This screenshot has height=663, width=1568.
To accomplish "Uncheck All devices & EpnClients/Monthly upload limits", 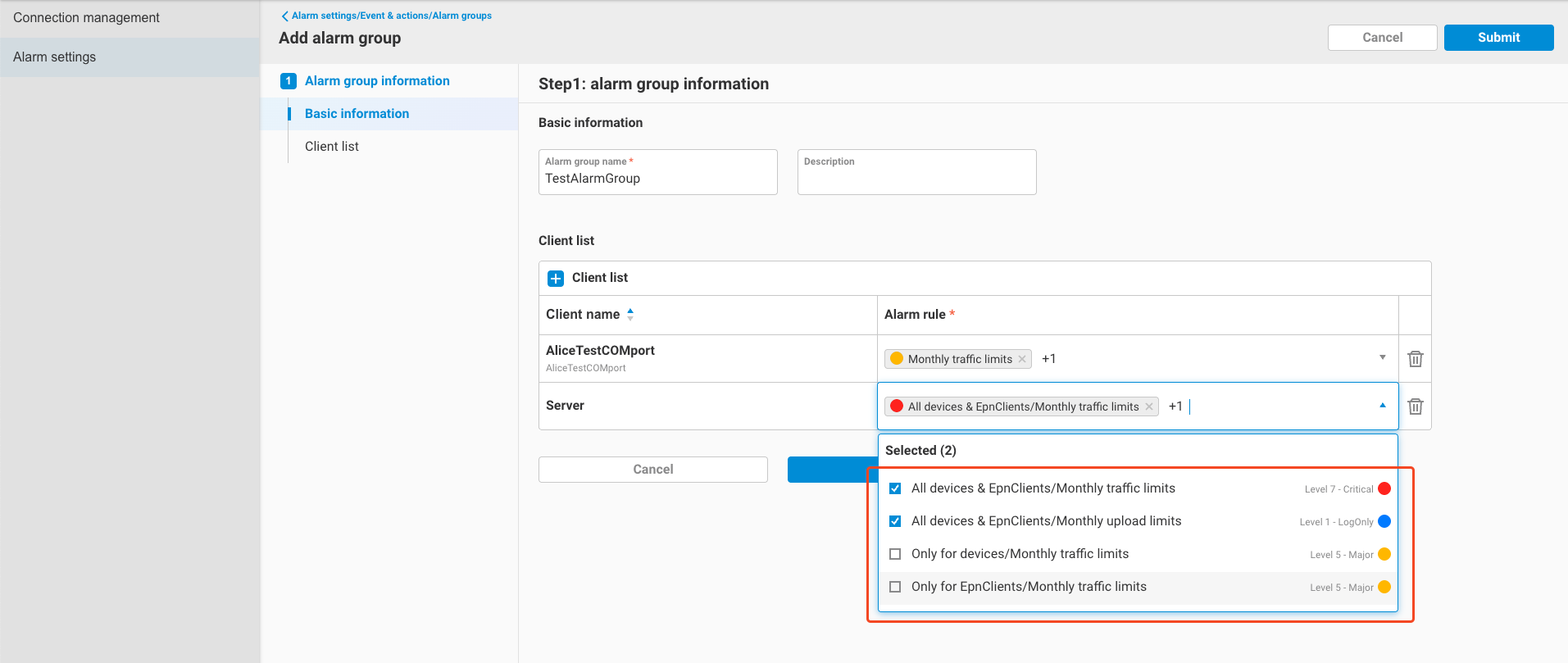I will tap(895, 521).
